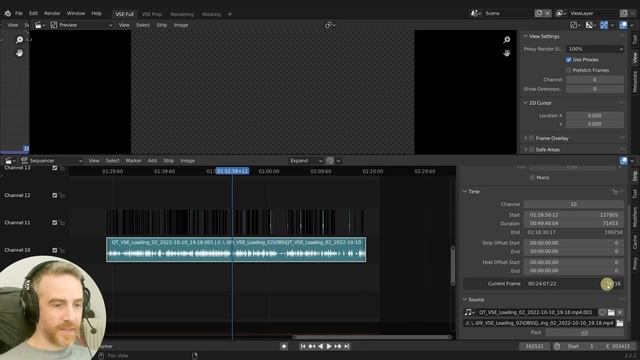This screenshot has height=360, width=640.
Task: Browse filepath folder icon in Source
Action: tap(620, 323)
